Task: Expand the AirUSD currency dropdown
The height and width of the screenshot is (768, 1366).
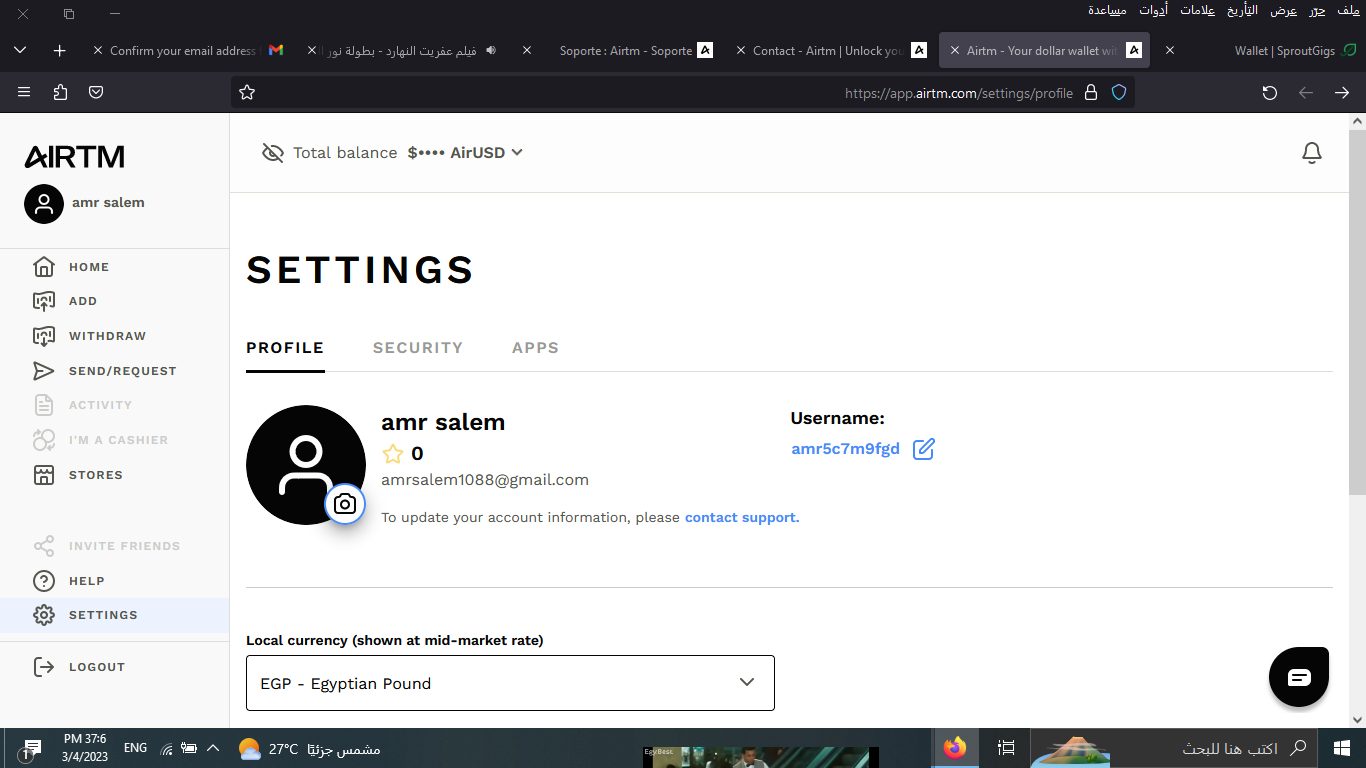Action: point(516,153)
